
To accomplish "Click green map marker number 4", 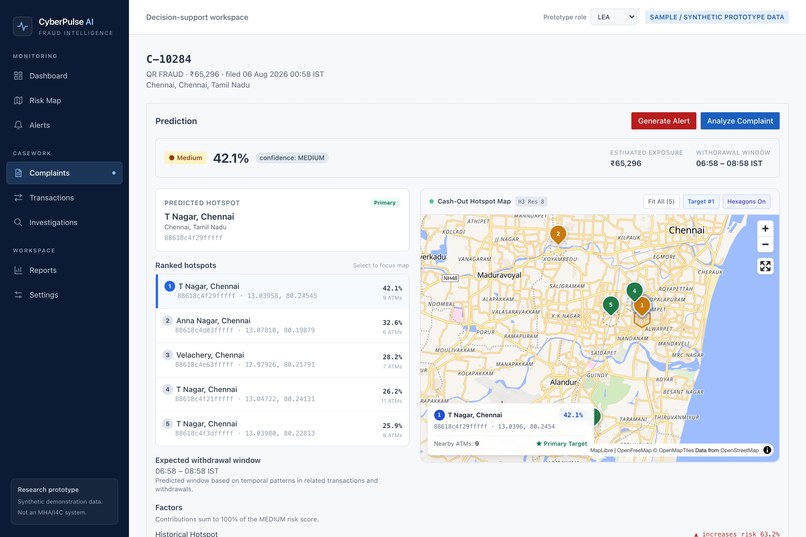I will (634, 291).
